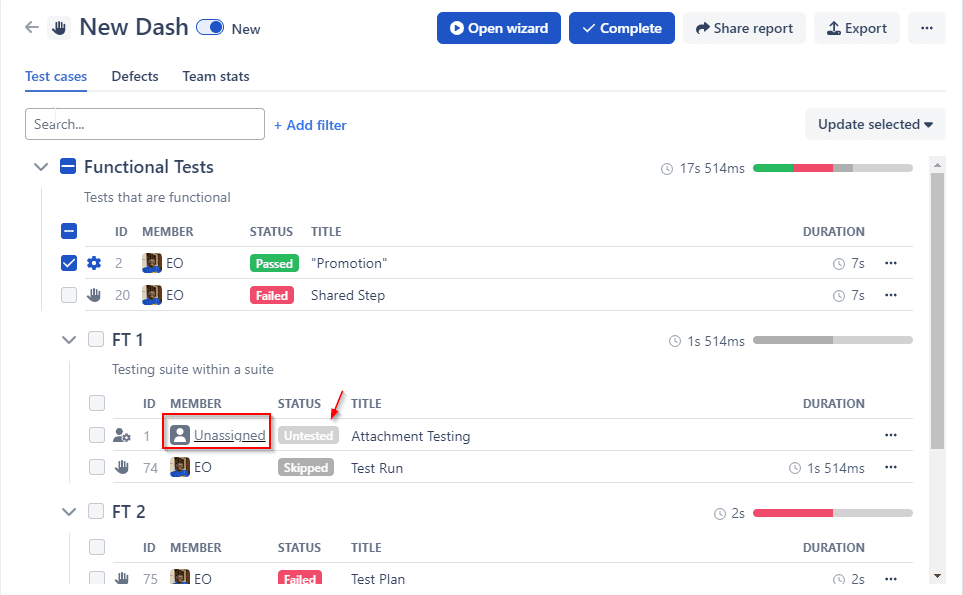Click the hand icon next to dashboard title

coord(59,28)
